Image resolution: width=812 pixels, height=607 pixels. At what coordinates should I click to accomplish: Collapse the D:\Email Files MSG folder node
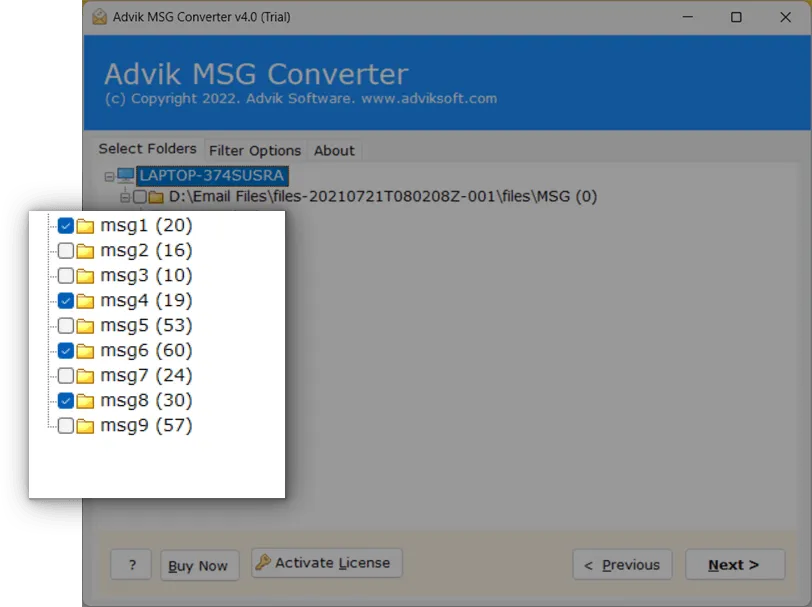(x=125, y=197)
